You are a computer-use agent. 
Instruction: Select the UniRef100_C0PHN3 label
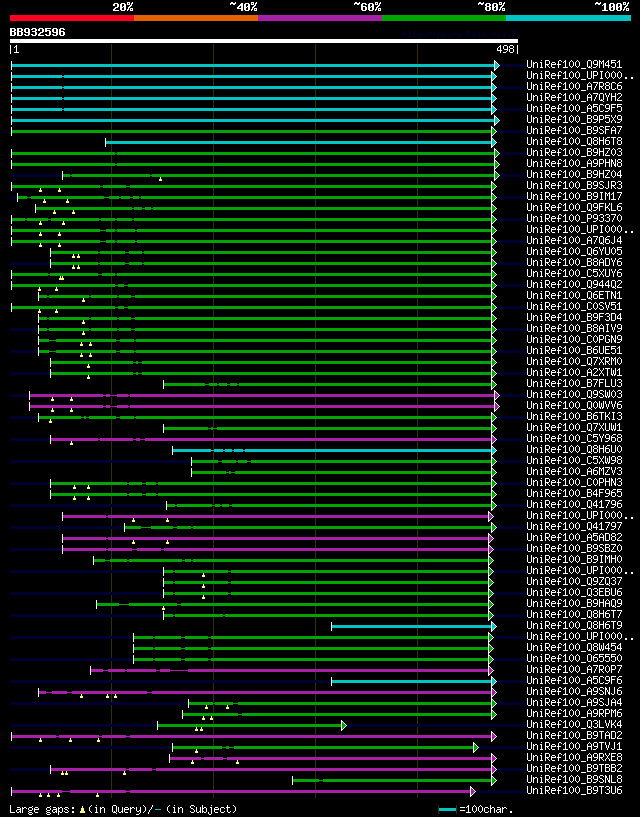574,482
